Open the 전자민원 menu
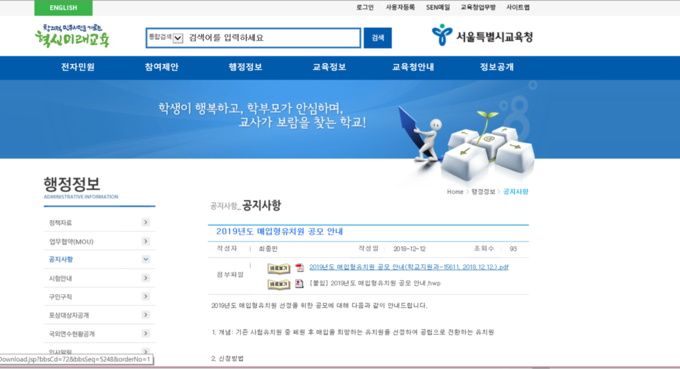680x369 pixels. [78, 67]
